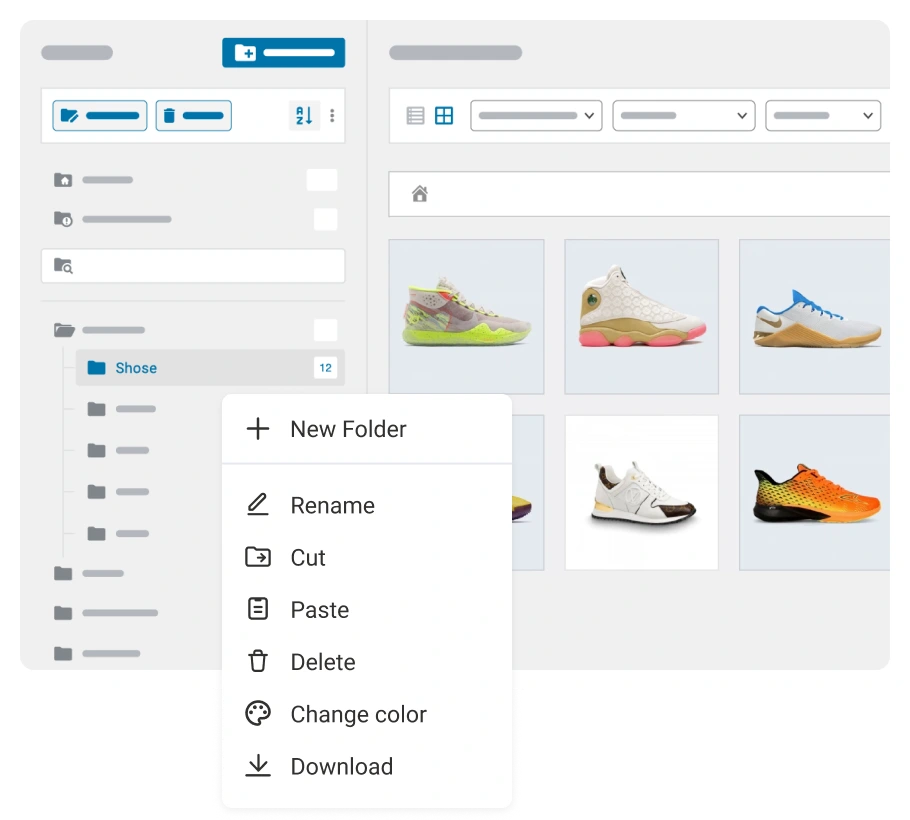Screen dimensions: 910x820
Task: Open the second filter dropdown
Action: (684, 116)
